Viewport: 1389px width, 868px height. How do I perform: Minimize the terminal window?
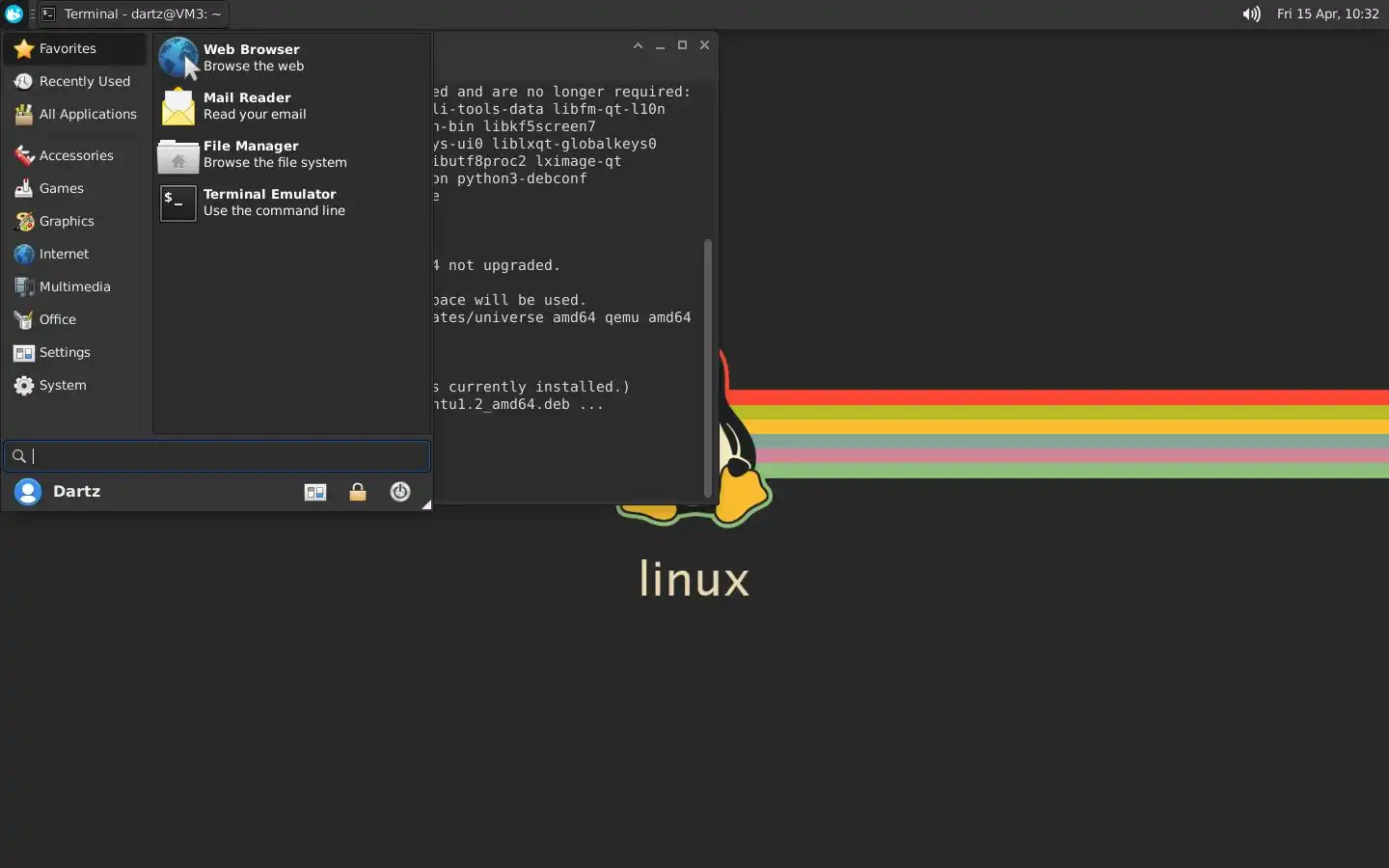[660, 45]
